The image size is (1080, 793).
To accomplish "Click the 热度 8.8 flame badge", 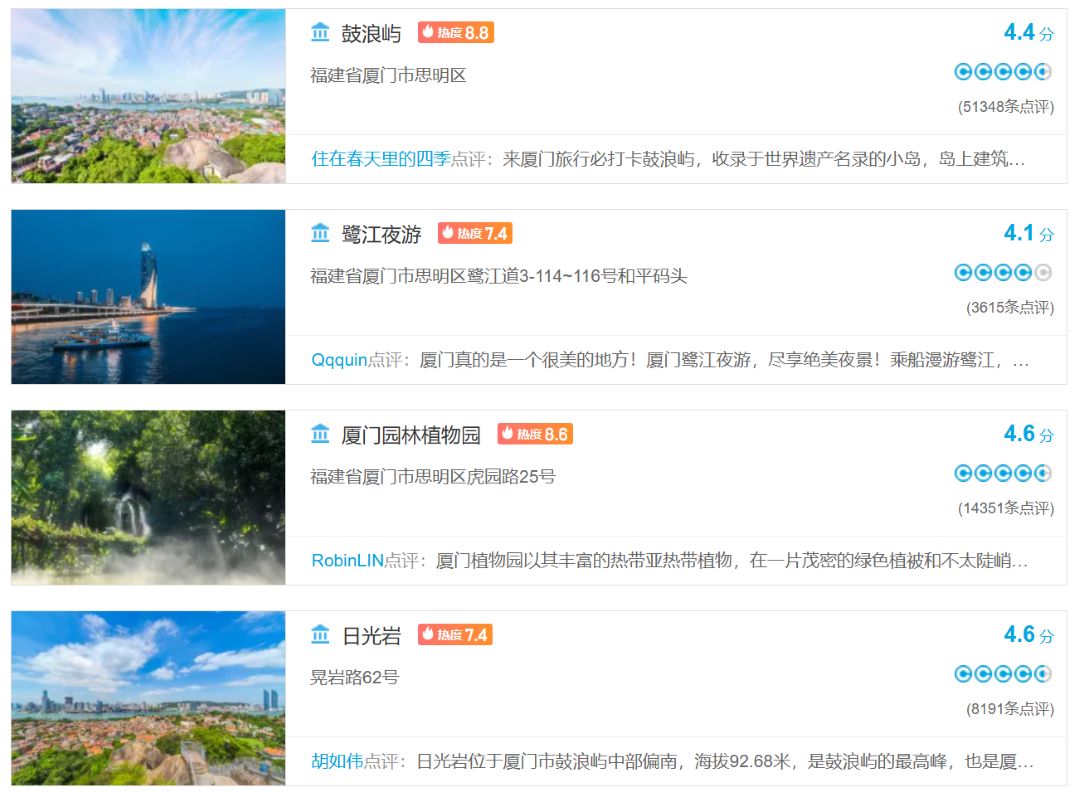I will (x=455, y=32).
